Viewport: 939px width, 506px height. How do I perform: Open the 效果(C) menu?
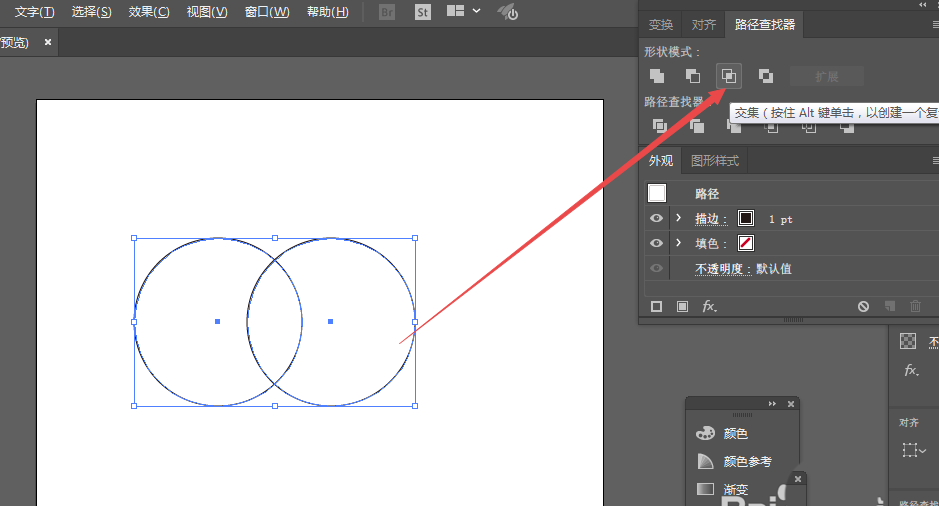coord(149,12)
